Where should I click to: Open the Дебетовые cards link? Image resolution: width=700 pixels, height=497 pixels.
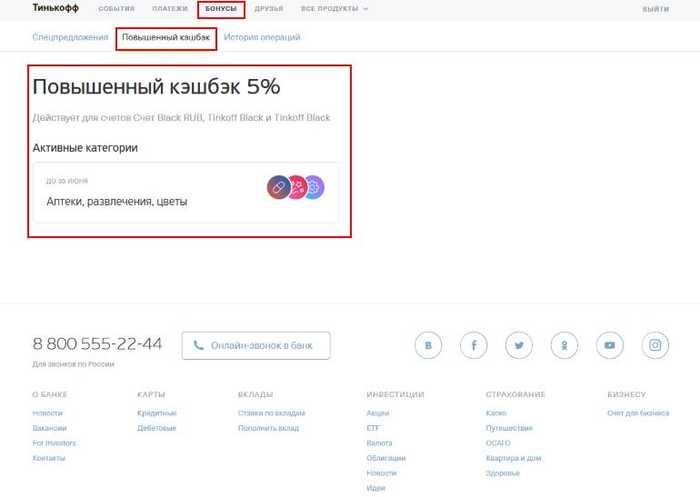(x=157, y=428)
